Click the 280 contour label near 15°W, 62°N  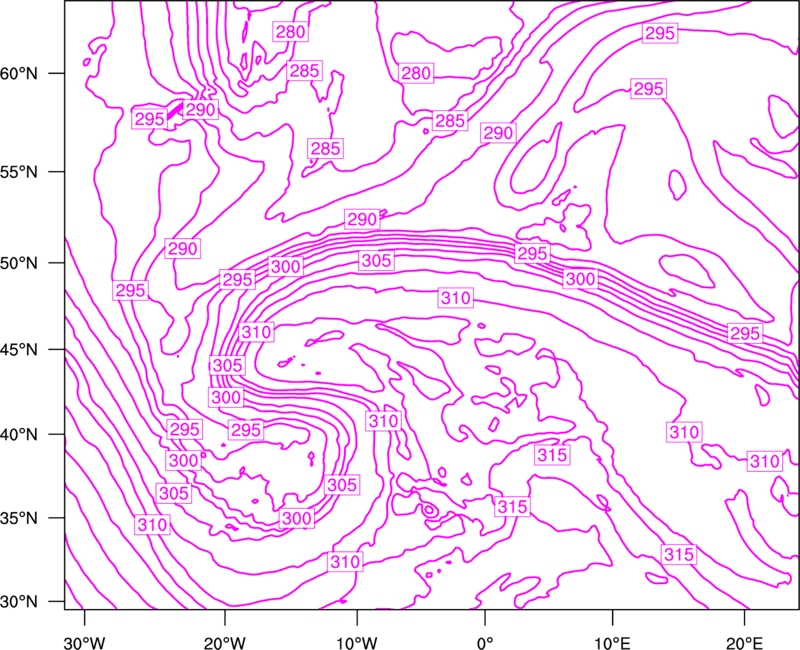(290, 32)
